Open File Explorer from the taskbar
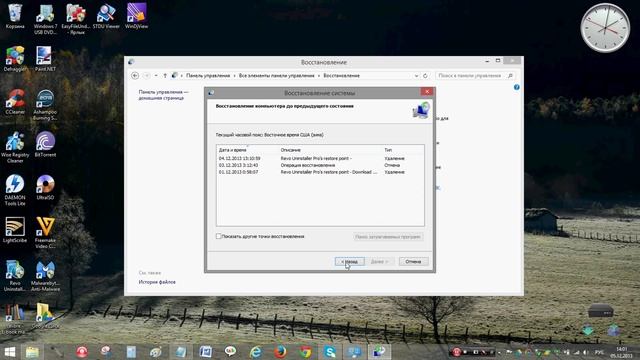The image size is (640, 360). [32, 352]
